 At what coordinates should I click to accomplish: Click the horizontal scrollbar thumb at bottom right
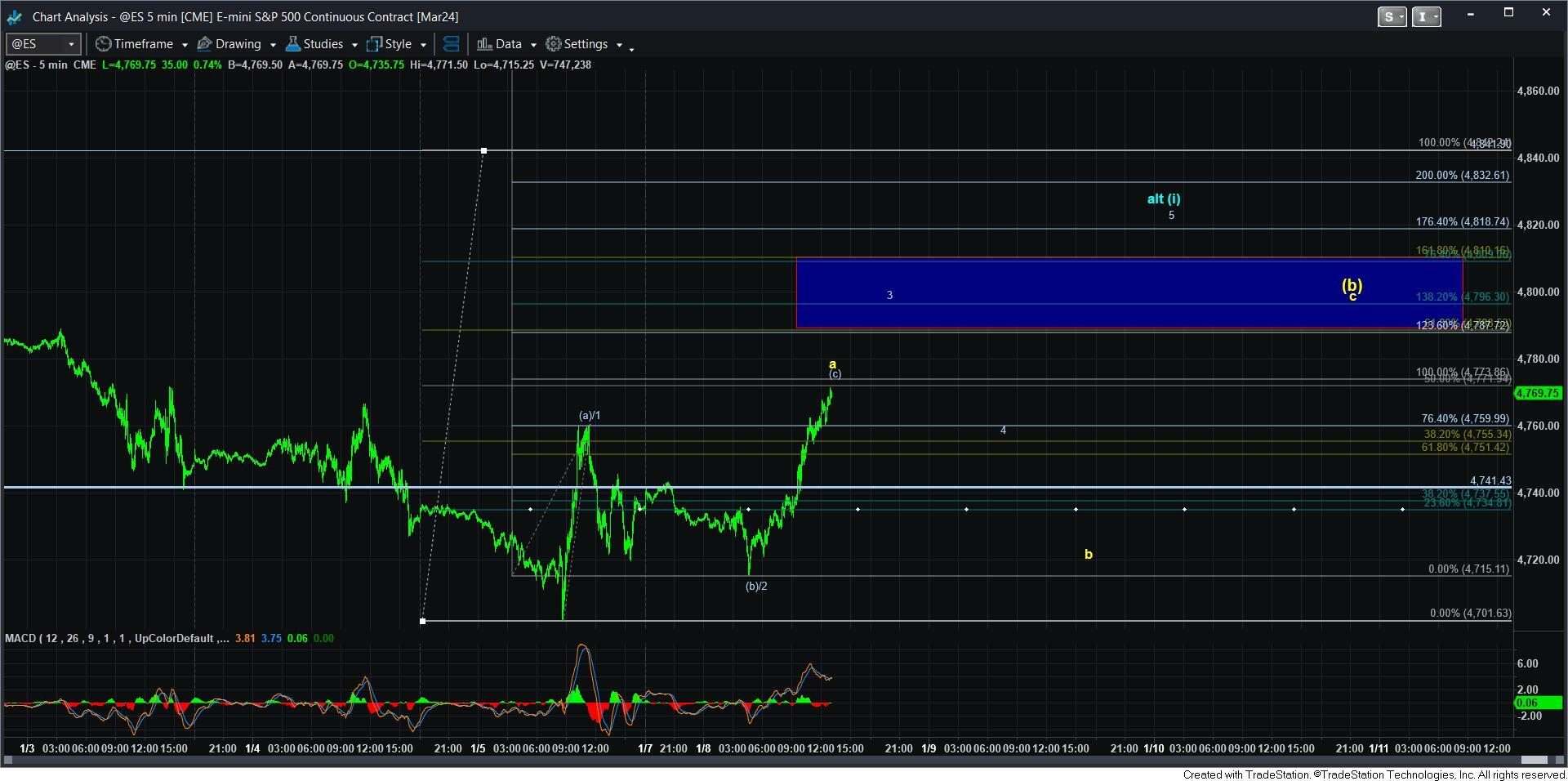[x=1532, y=760]
